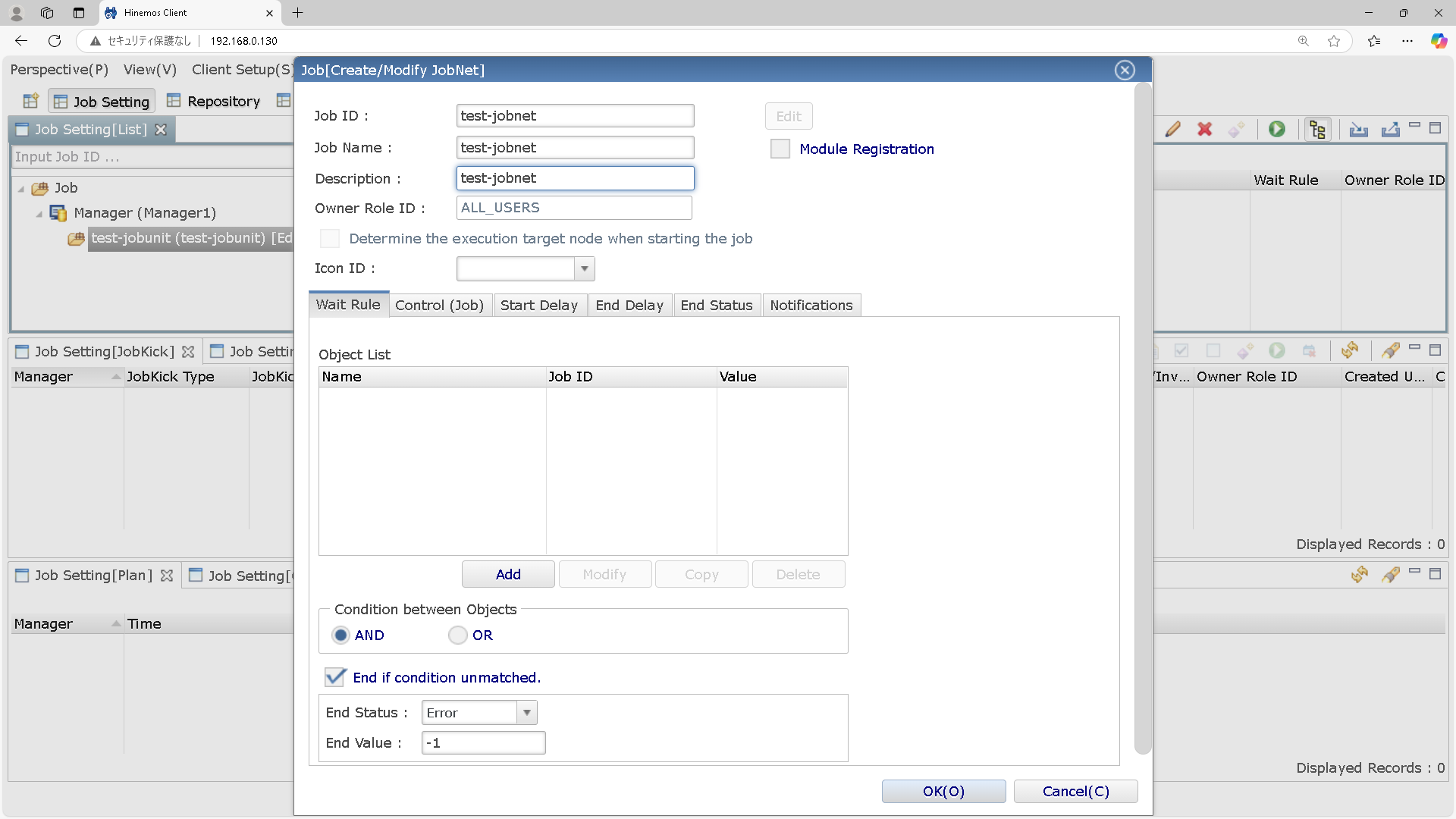Click the pencil modify icon in toolbar
The image size is (1456, 819).
(x=1173, y=129)
